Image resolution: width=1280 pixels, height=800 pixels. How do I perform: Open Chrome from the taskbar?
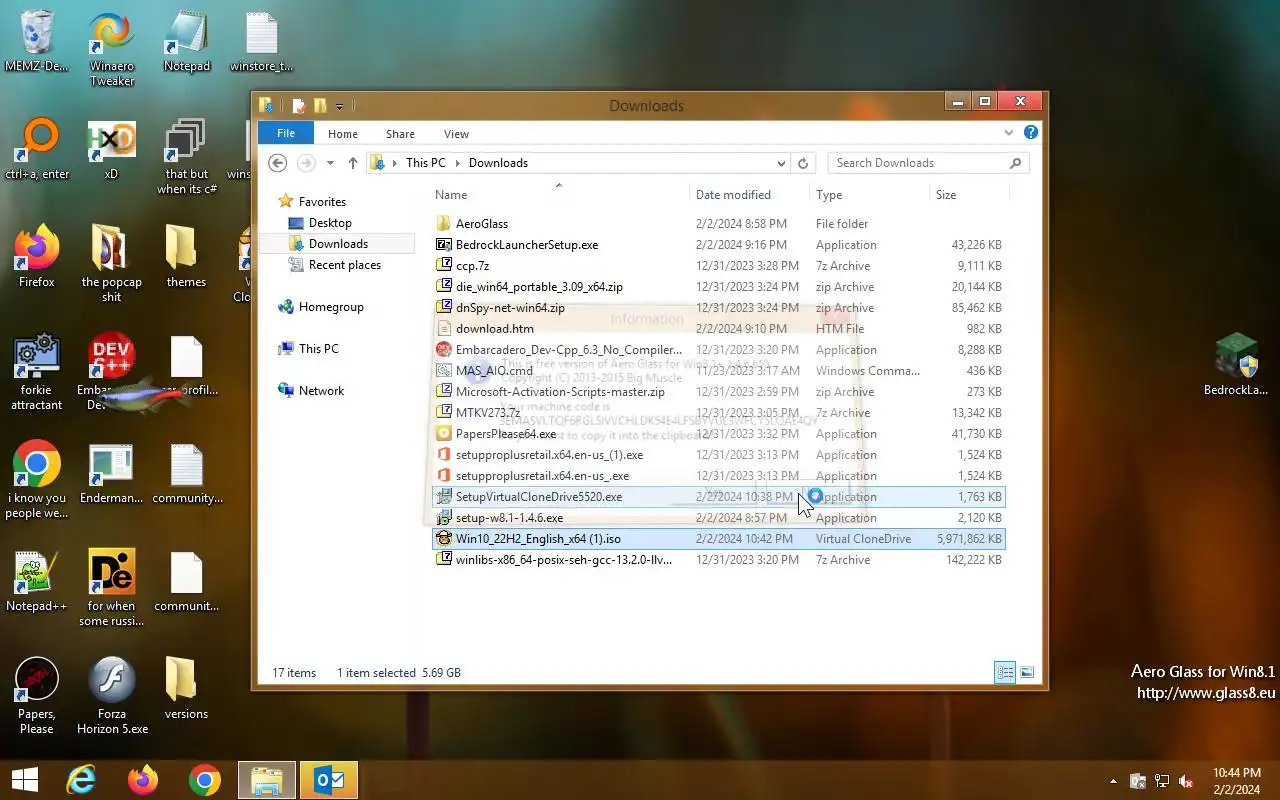tap(205, 780)
